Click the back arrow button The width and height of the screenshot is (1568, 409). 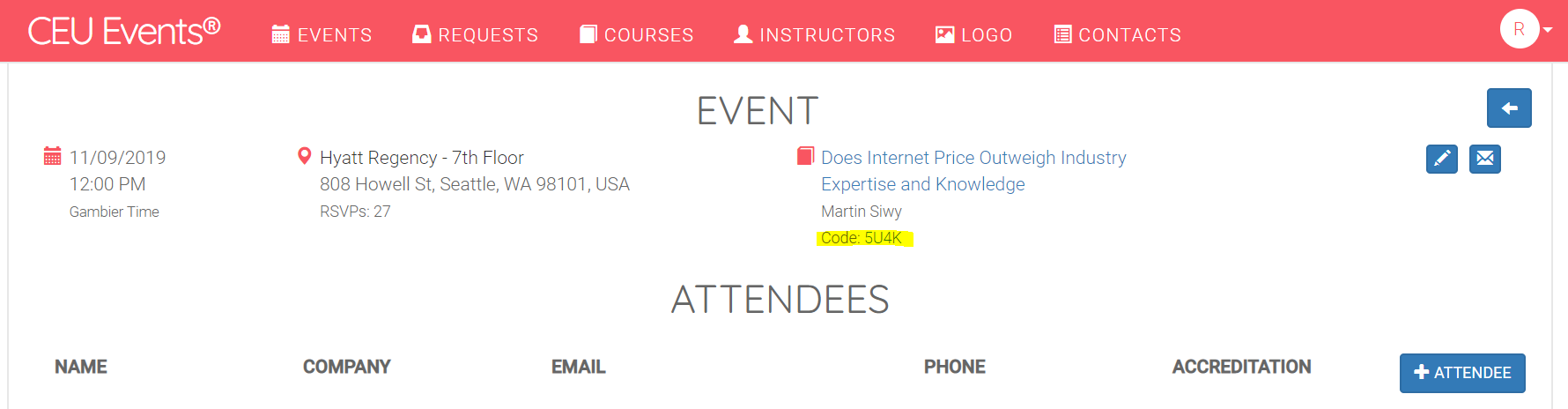pos(1509,108)
